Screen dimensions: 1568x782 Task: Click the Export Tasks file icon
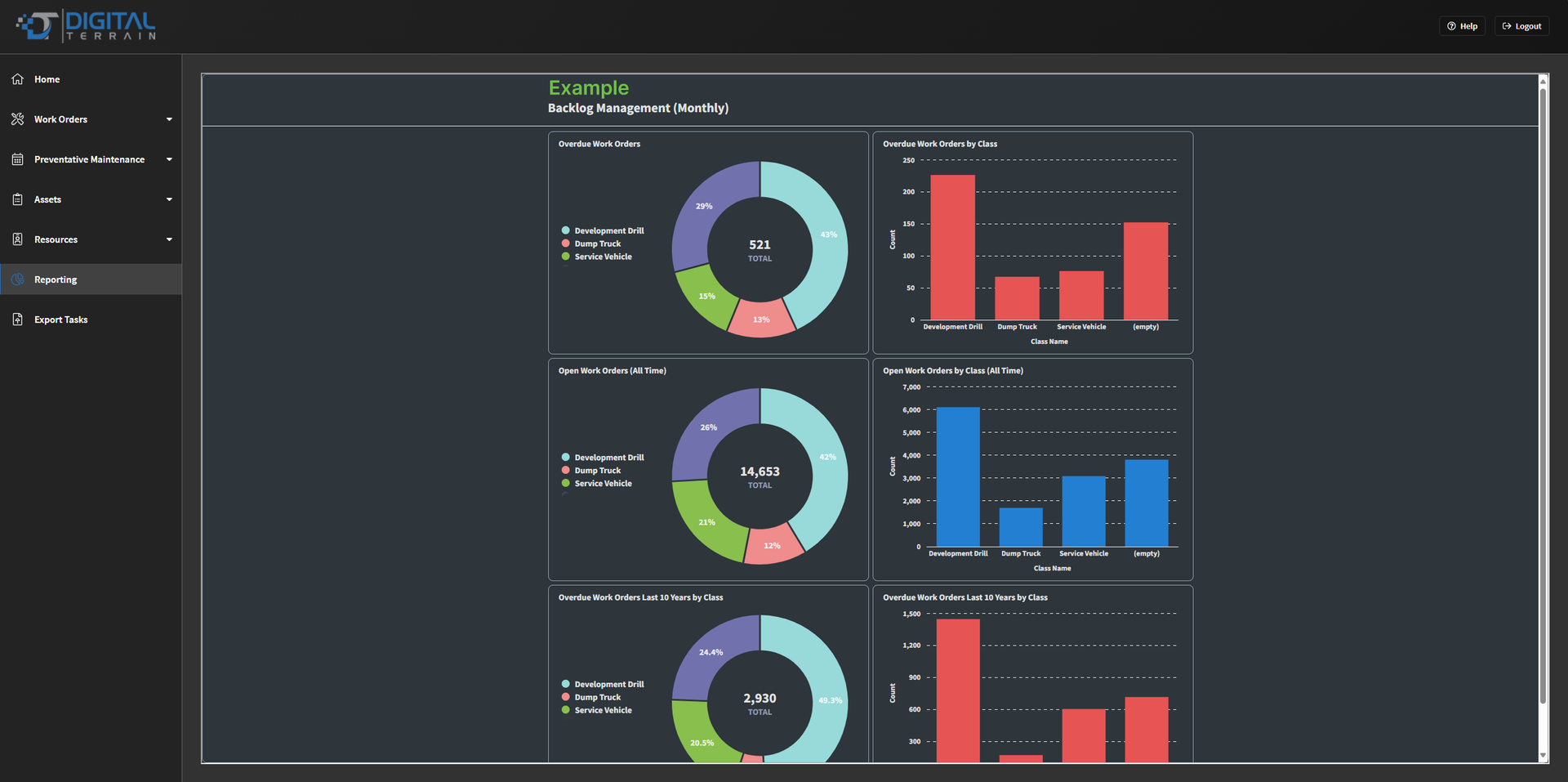(18, 320)
